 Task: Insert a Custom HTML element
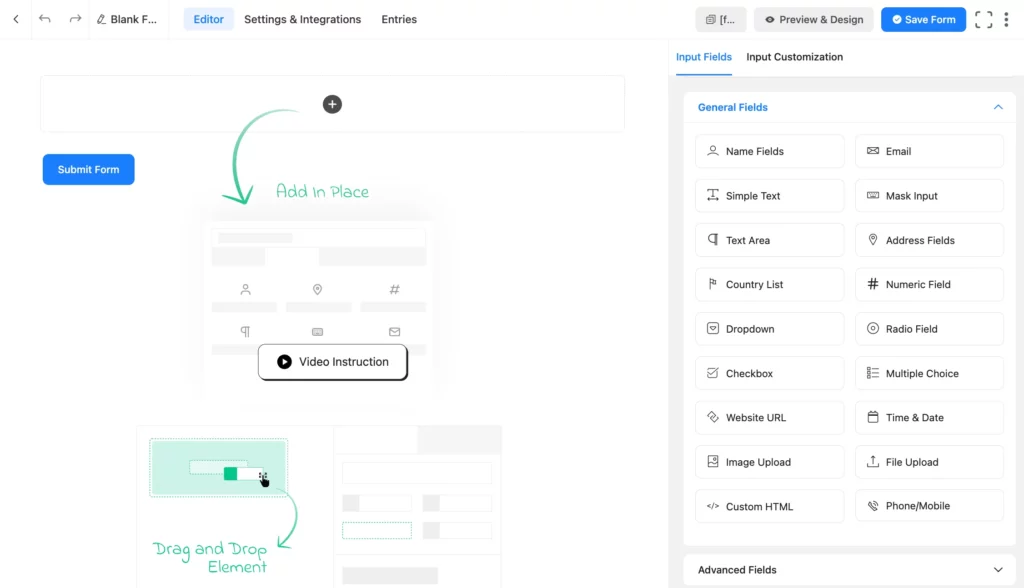[769, 506]
